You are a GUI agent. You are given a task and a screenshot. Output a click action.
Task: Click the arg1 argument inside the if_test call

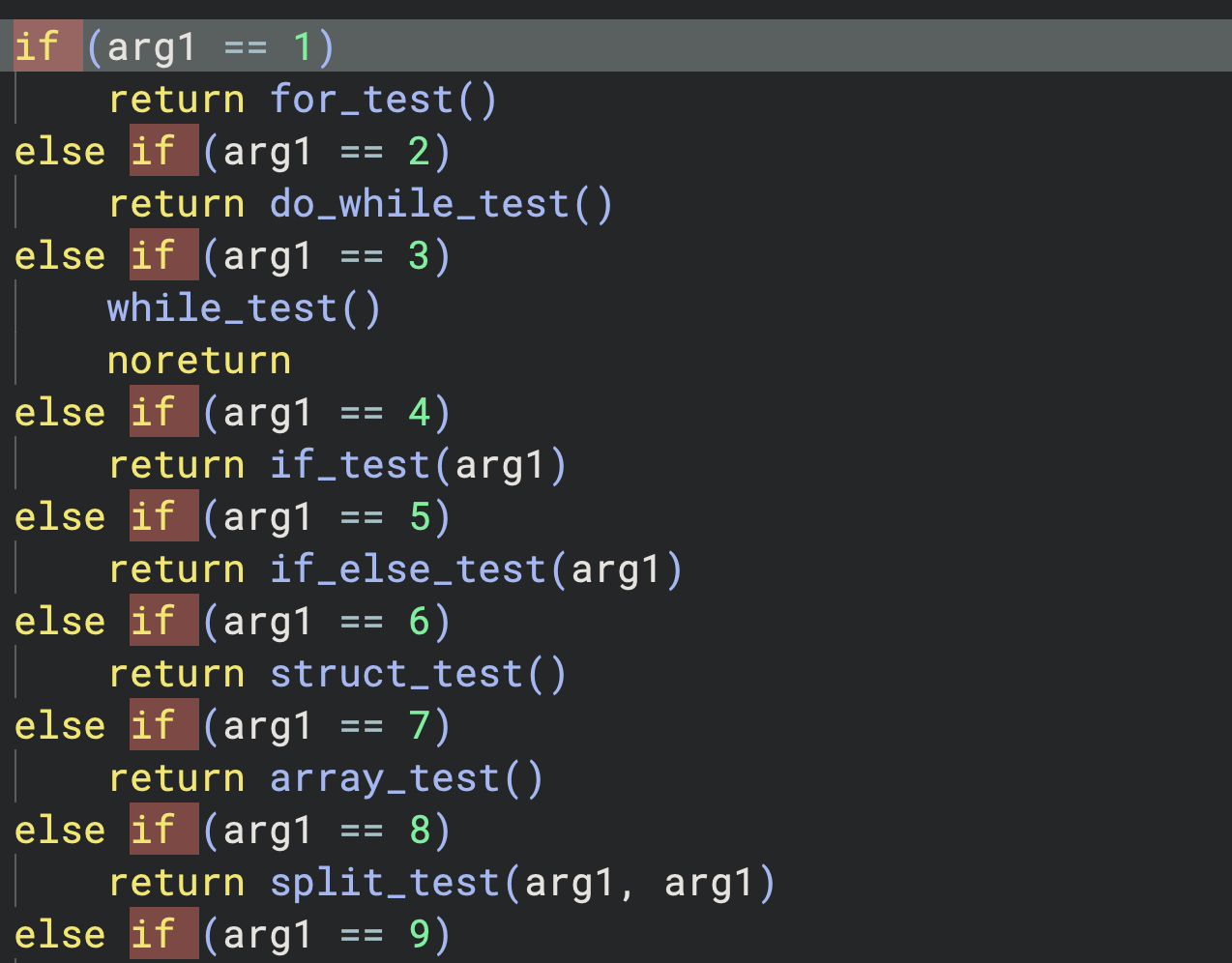pyautogui.click(x=500, y=465)
